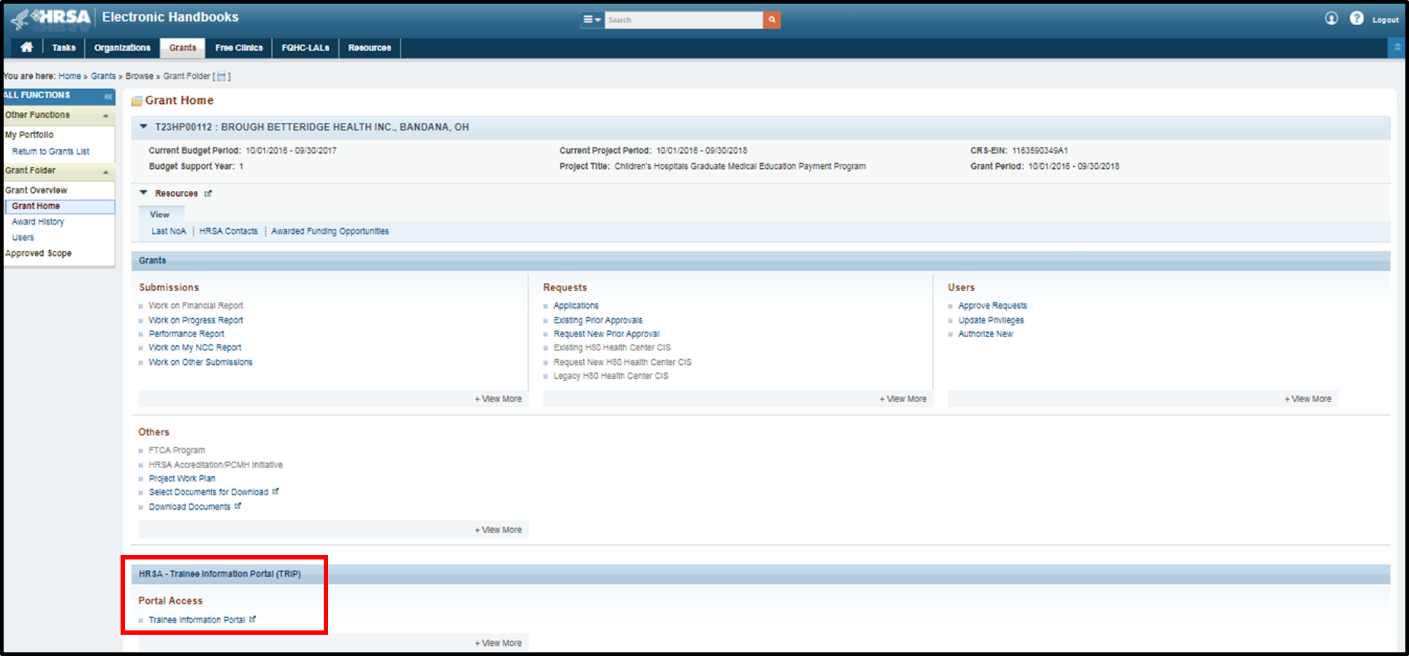This screenshot has height=656, width=1409.
Task: Open the Resources top tab
Action: [370, 48]
